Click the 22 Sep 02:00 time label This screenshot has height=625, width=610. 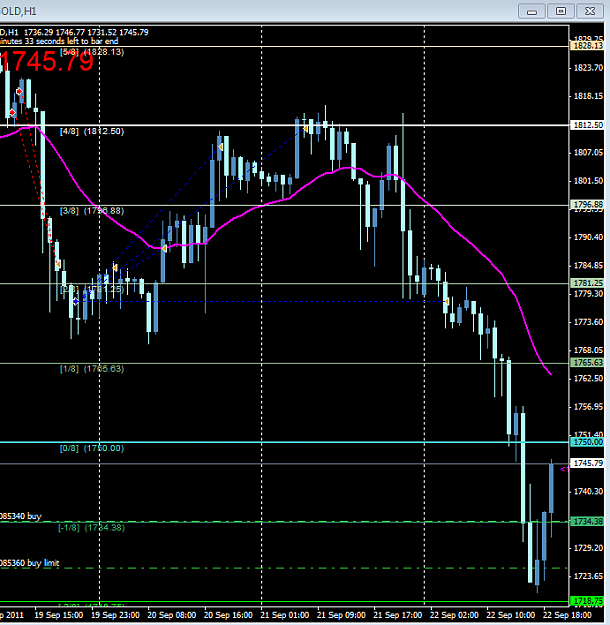(454, 615)
